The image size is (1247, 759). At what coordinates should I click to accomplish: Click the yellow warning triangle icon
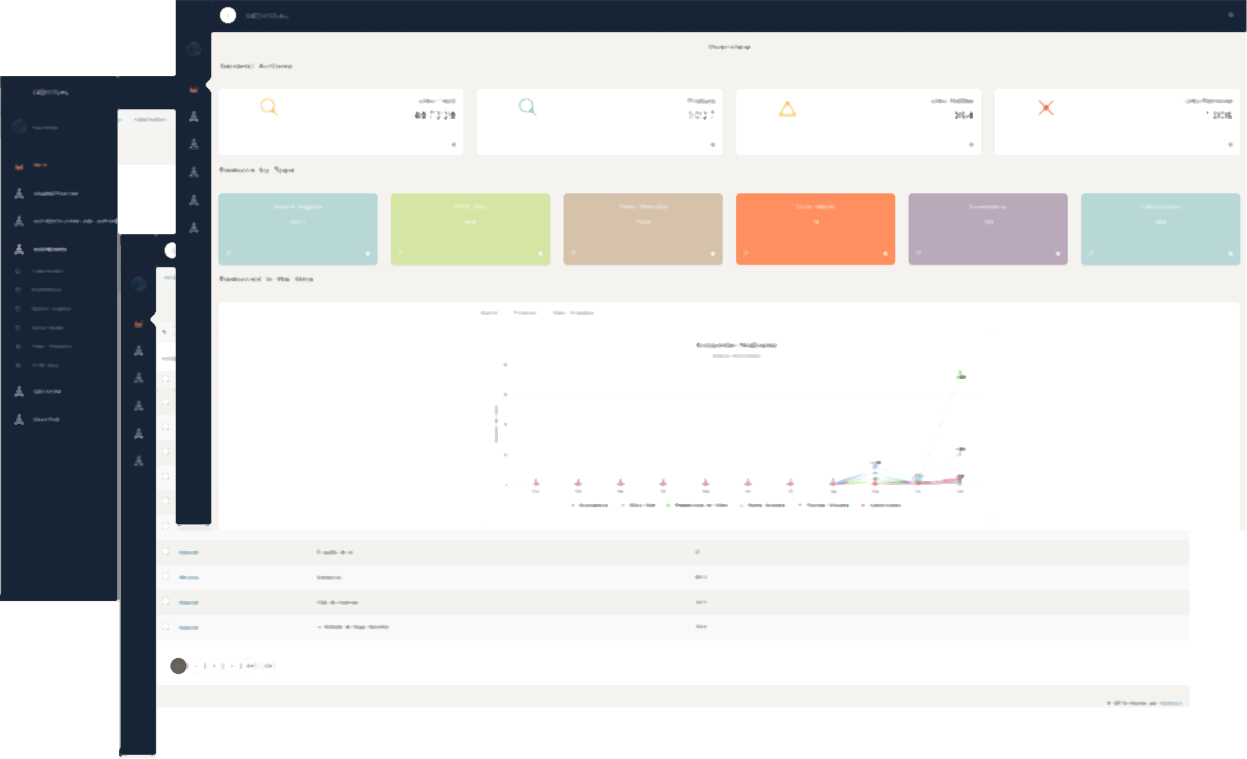point(788,109)
